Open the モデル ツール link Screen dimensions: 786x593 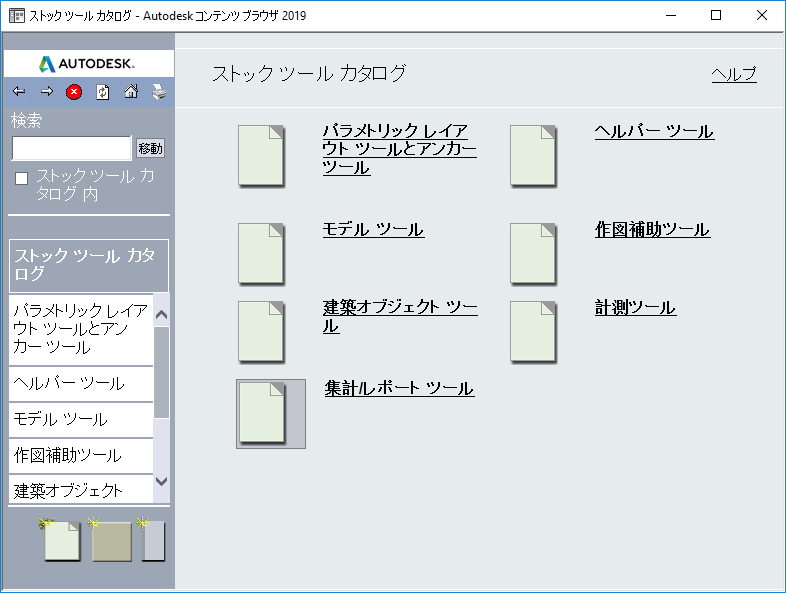click(373, 230)
